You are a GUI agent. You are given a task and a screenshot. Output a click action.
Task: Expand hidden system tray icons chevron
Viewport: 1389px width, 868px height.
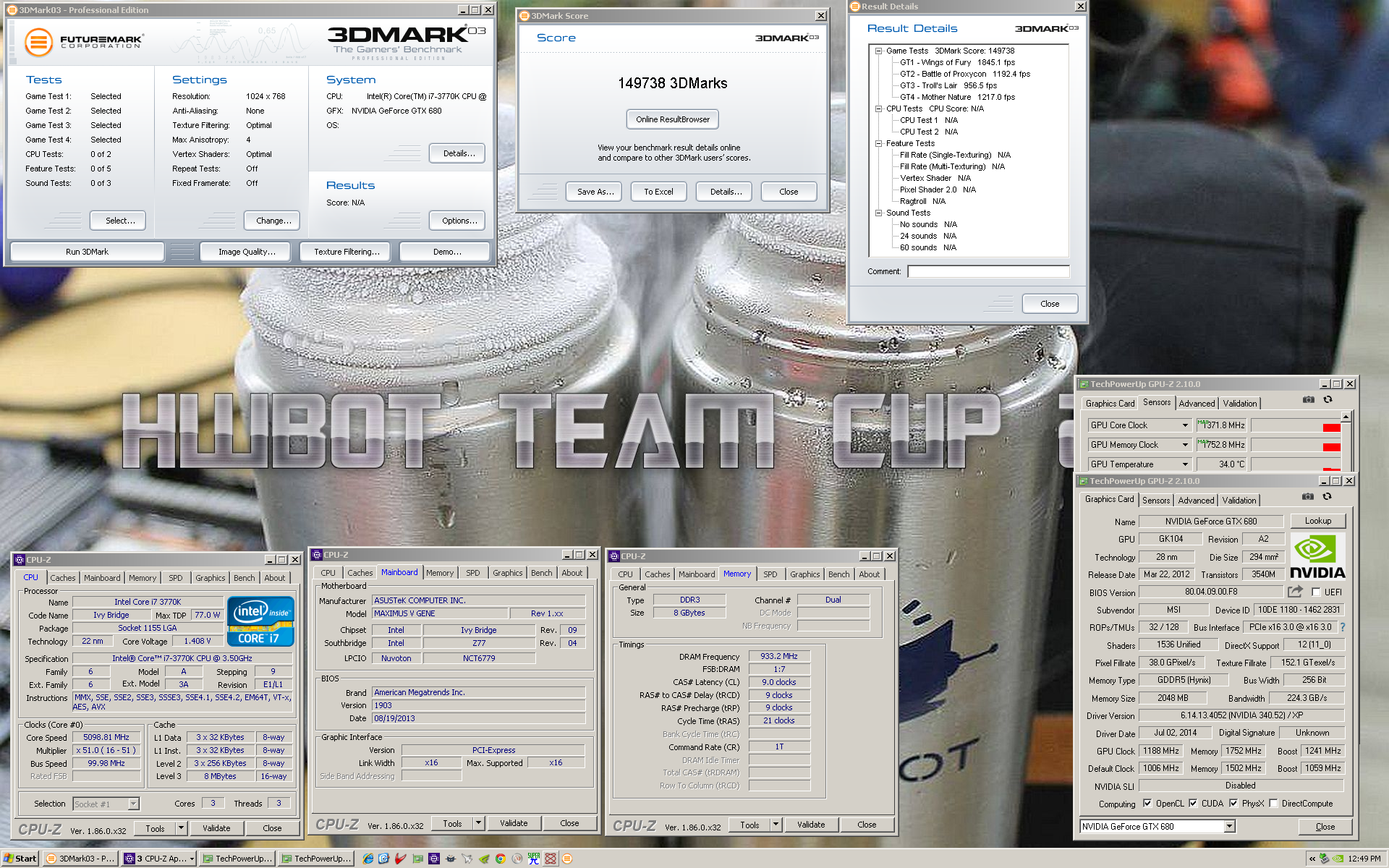point(1312,859)
